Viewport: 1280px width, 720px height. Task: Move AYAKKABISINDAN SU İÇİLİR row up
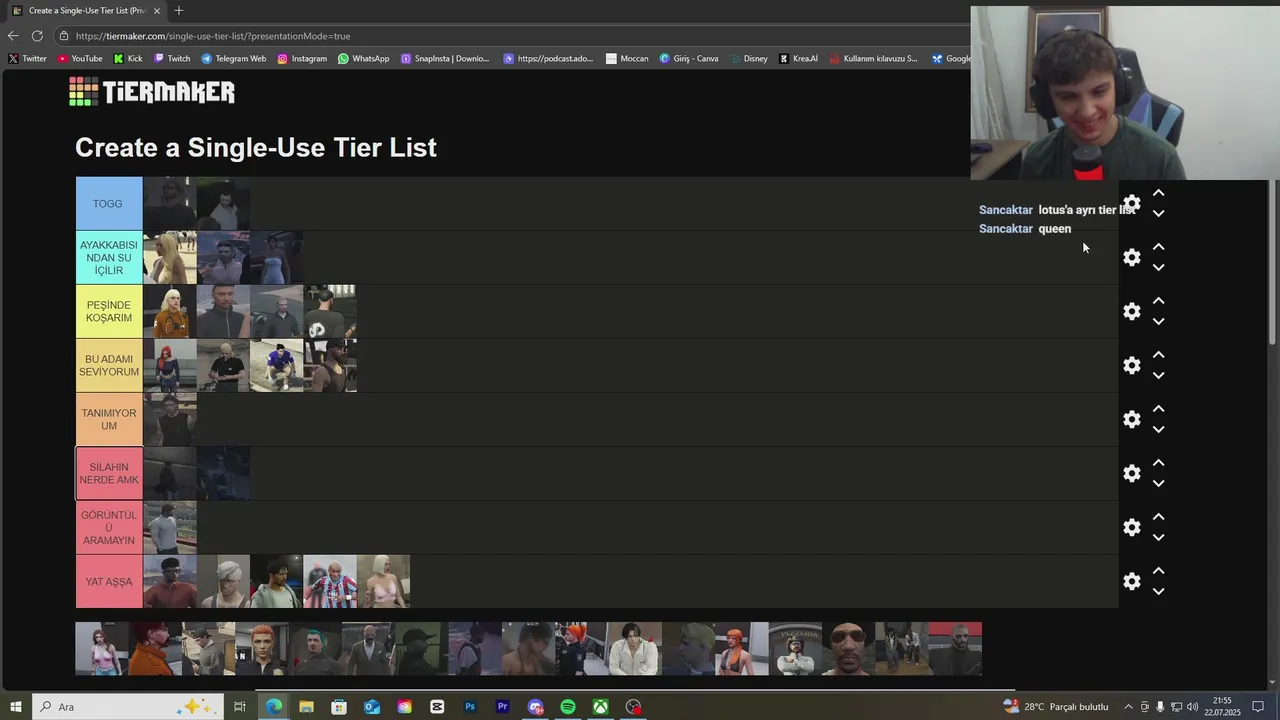(1158, 246)
